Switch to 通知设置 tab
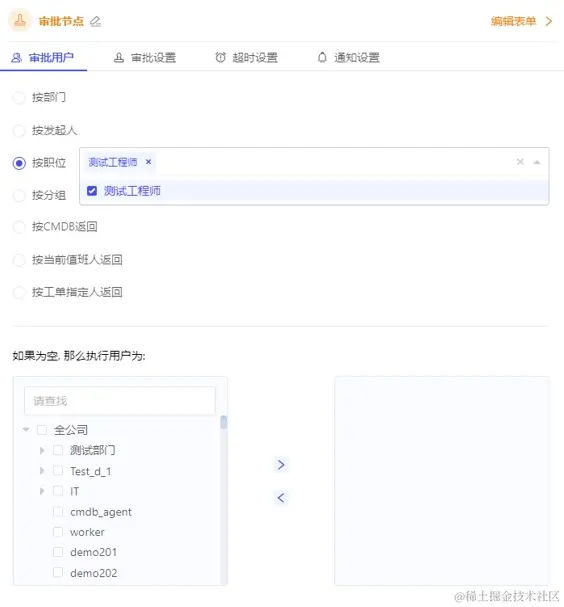The width and height of the screenshot is (564, 607). (348, 58)
